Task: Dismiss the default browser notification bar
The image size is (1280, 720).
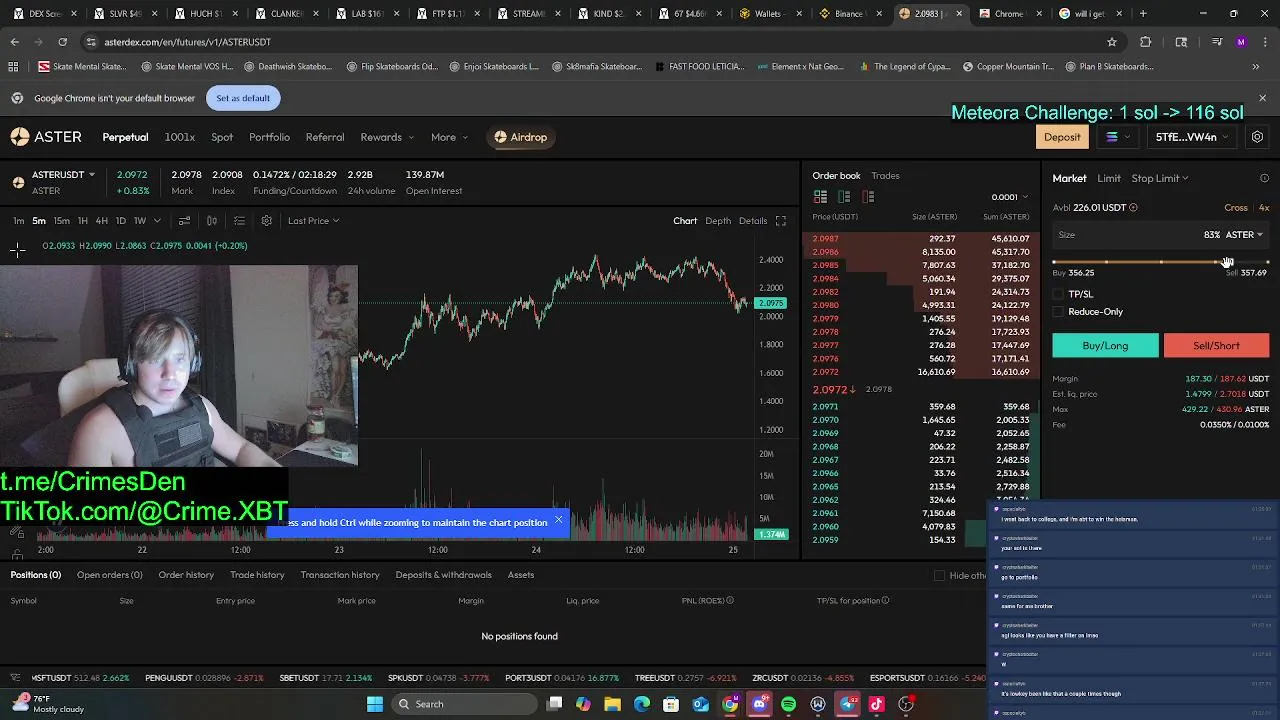Action: 1262,98
